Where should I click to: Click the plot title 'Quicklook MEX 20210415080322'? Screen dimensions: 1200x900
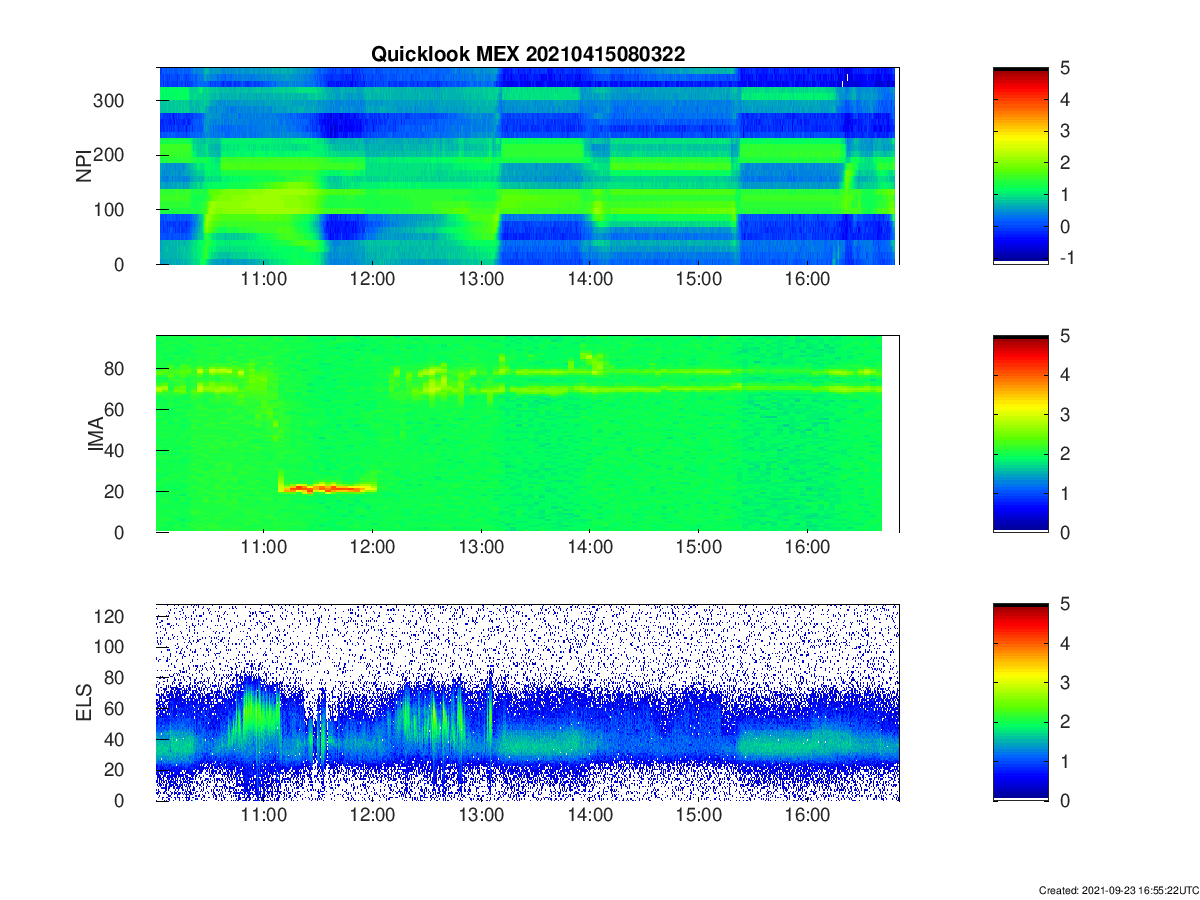[x=528, y=54]
